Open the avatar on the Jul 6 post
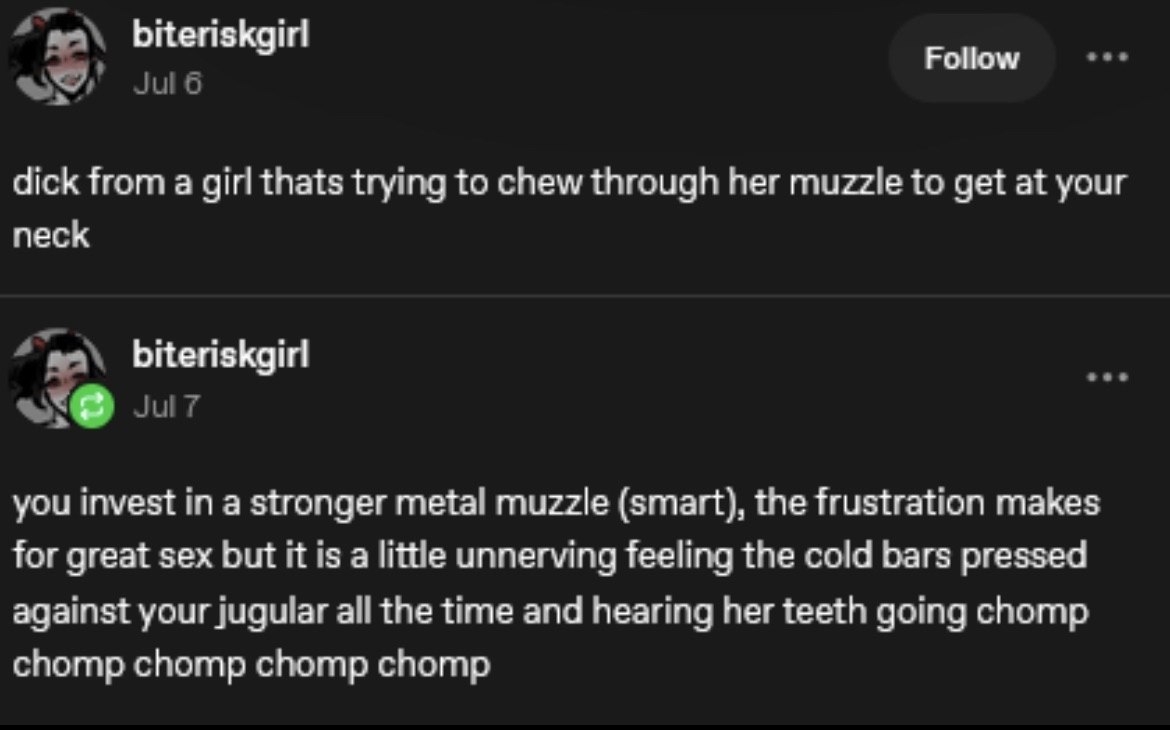Screen dimensions: 1170x730 (x=58, y=58)
